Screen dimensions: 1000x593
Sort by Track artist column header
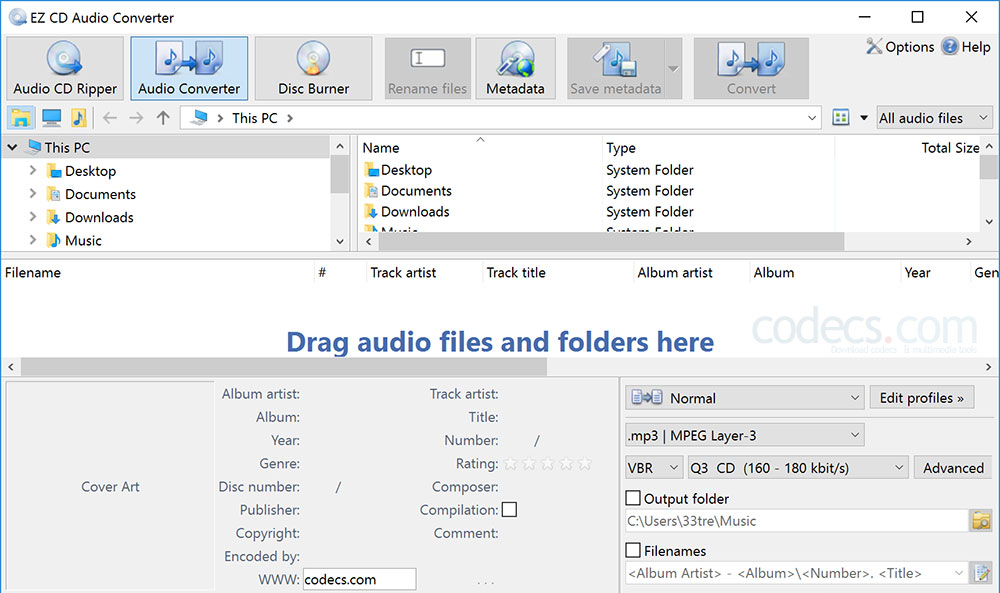pyautogui.click(x=425, y=272)
